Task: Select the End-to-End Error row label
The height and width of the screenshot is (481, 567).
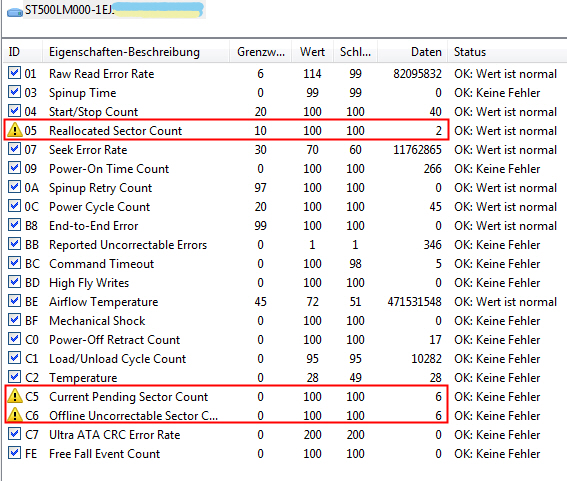Action: coord(94,226)
